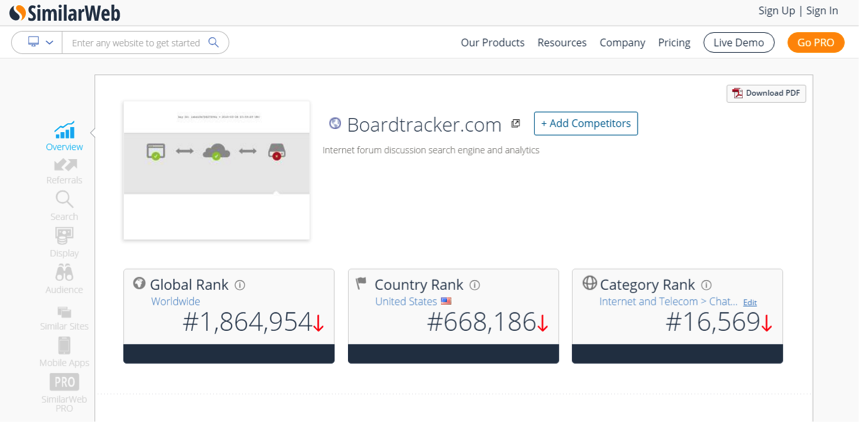Click the Live Demo button
The width and height of the screenshot is (859, 422).
pos(738,43)
